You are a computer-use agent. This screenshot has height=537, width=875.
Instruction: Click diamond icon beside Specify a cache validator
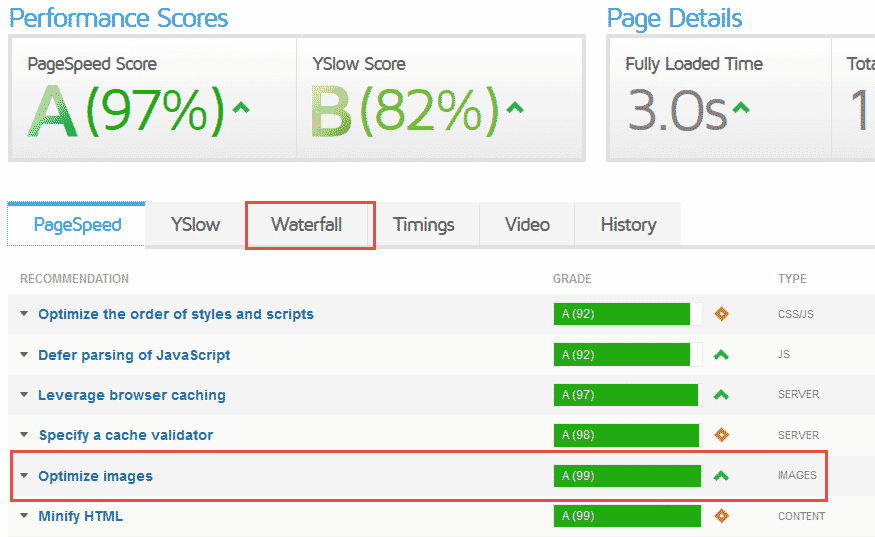(721, 435)
